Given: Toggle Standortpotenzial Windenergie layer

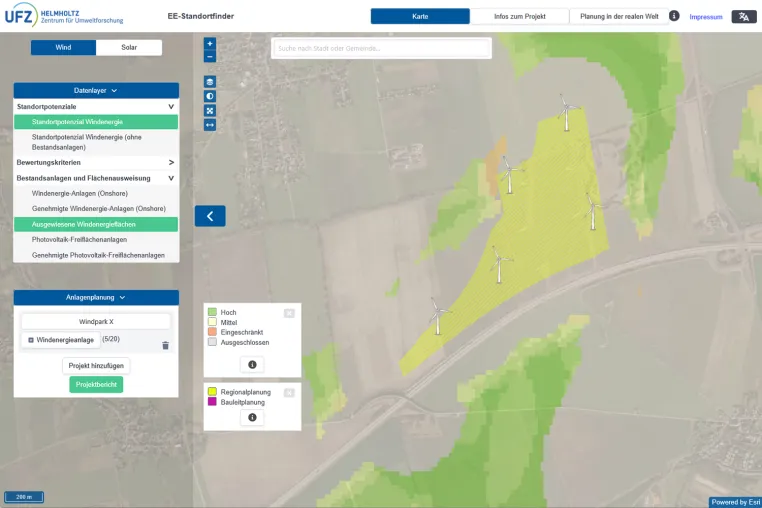Looking at the screenshot, I should click(96, 122).
